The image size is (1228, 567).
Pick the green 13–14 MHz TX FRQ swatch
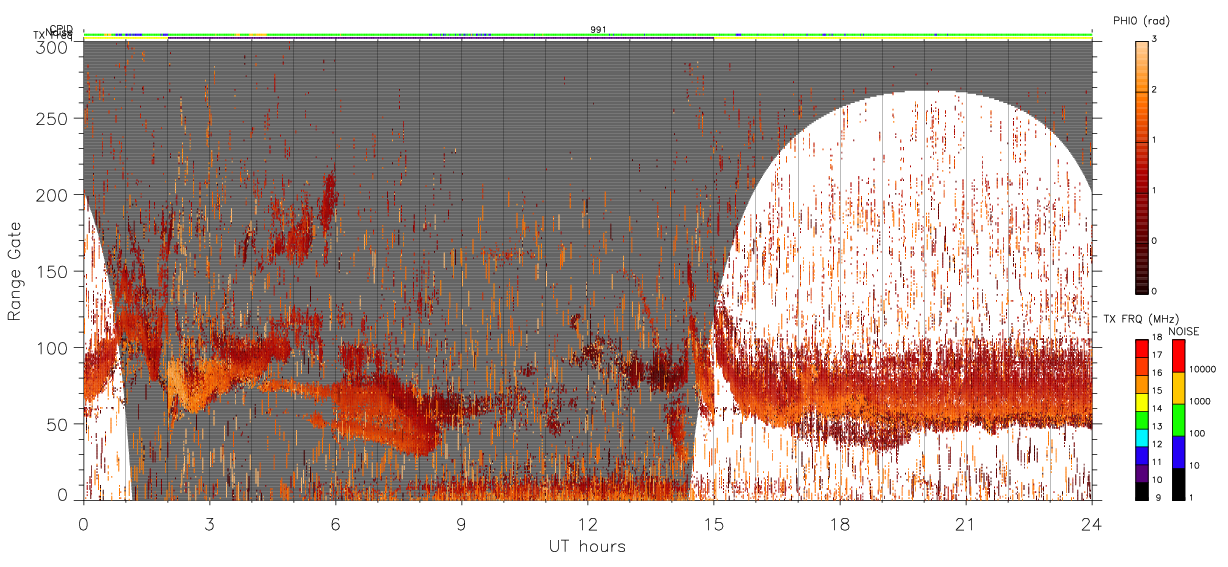pyautogui.click(x=1141, y=419)
